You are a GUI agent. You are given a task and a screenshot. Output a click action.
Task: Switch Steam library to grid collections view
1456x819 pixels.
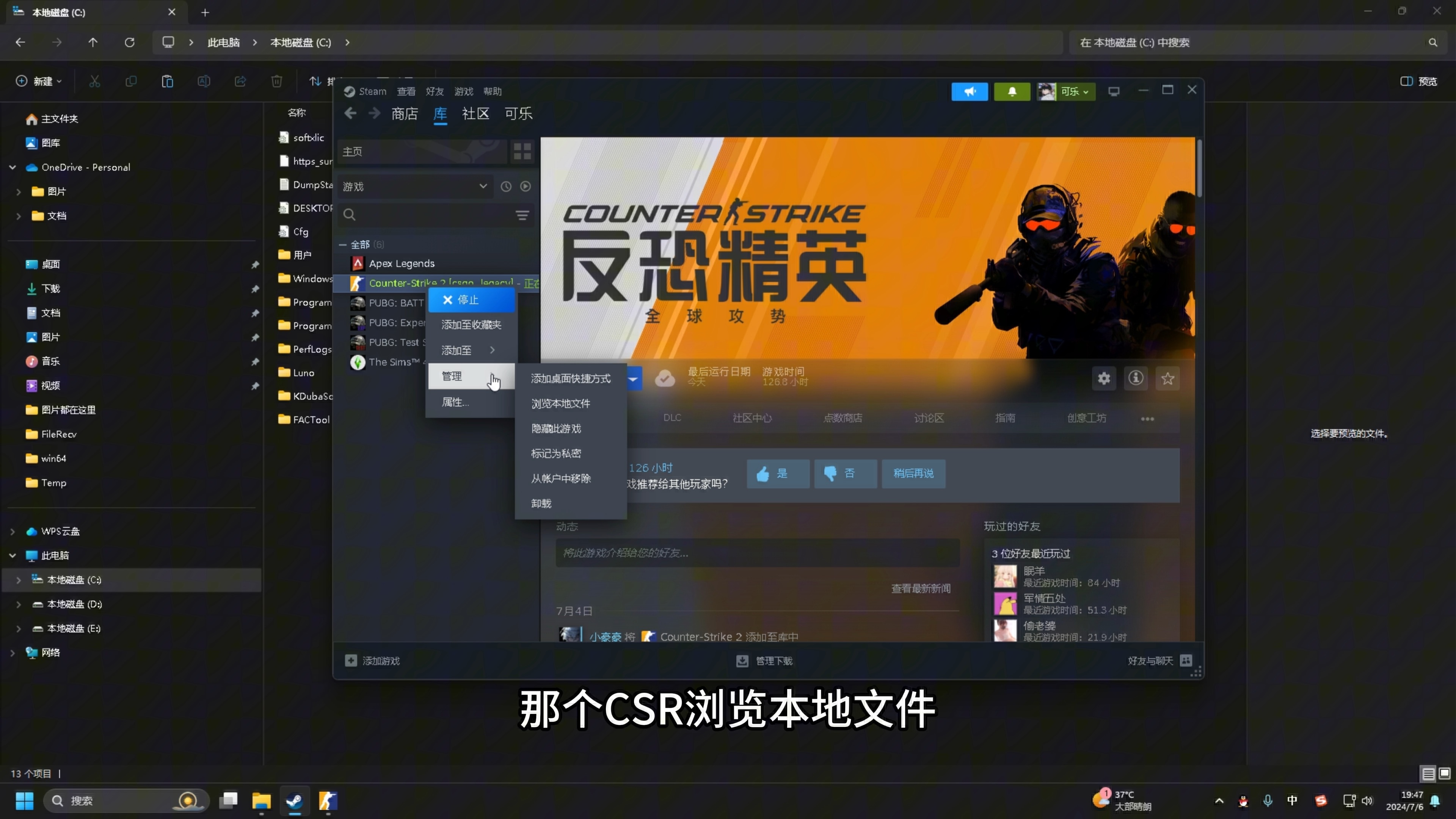pyautogui.click(x=522, y=152)
